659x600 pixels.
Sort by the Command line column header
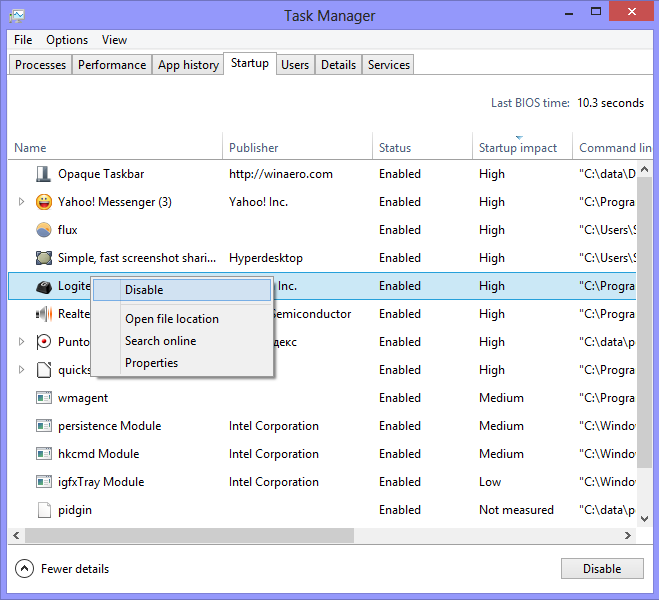613,147
